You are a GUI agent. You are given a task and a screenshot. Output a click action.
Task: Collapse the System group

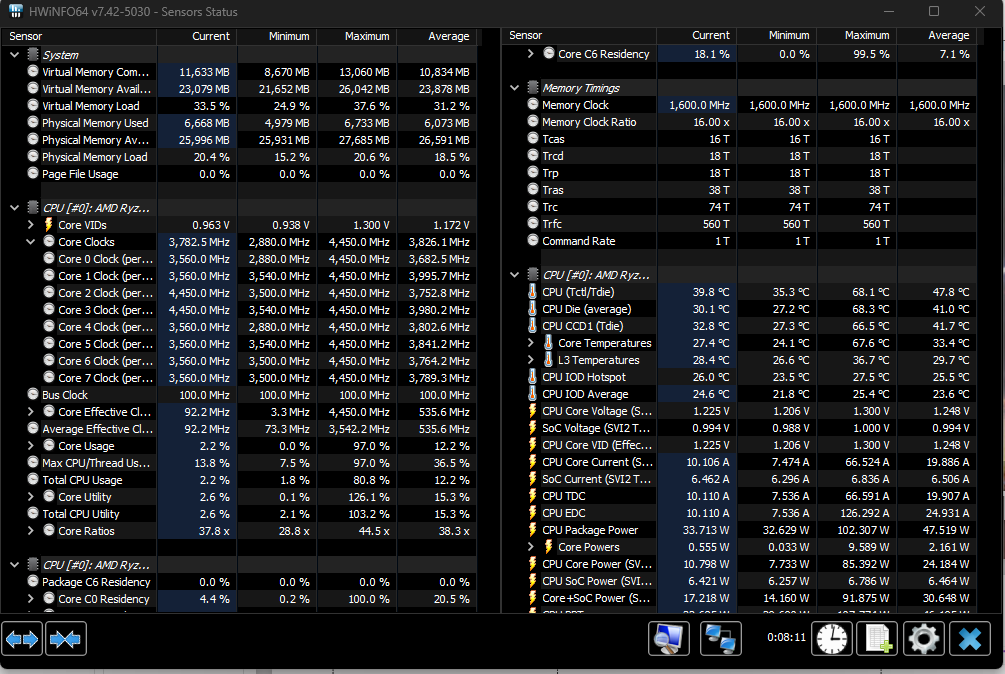point(14,55)
